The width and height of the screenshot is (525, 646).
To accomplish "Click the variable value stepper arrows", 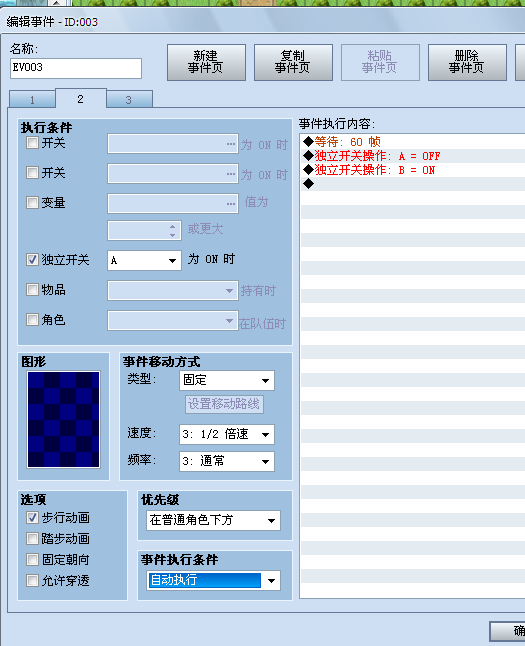I will pyautogui.click(x=173, y=231).
